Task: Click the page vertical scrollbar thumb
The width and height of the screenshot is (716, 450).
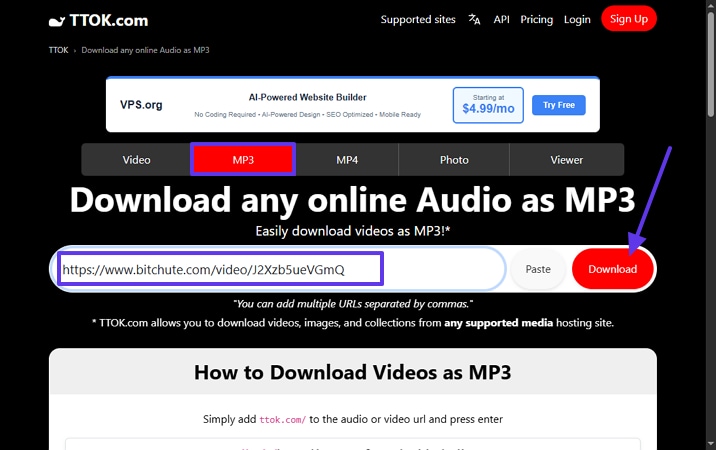Action: (x=711, y=64)
